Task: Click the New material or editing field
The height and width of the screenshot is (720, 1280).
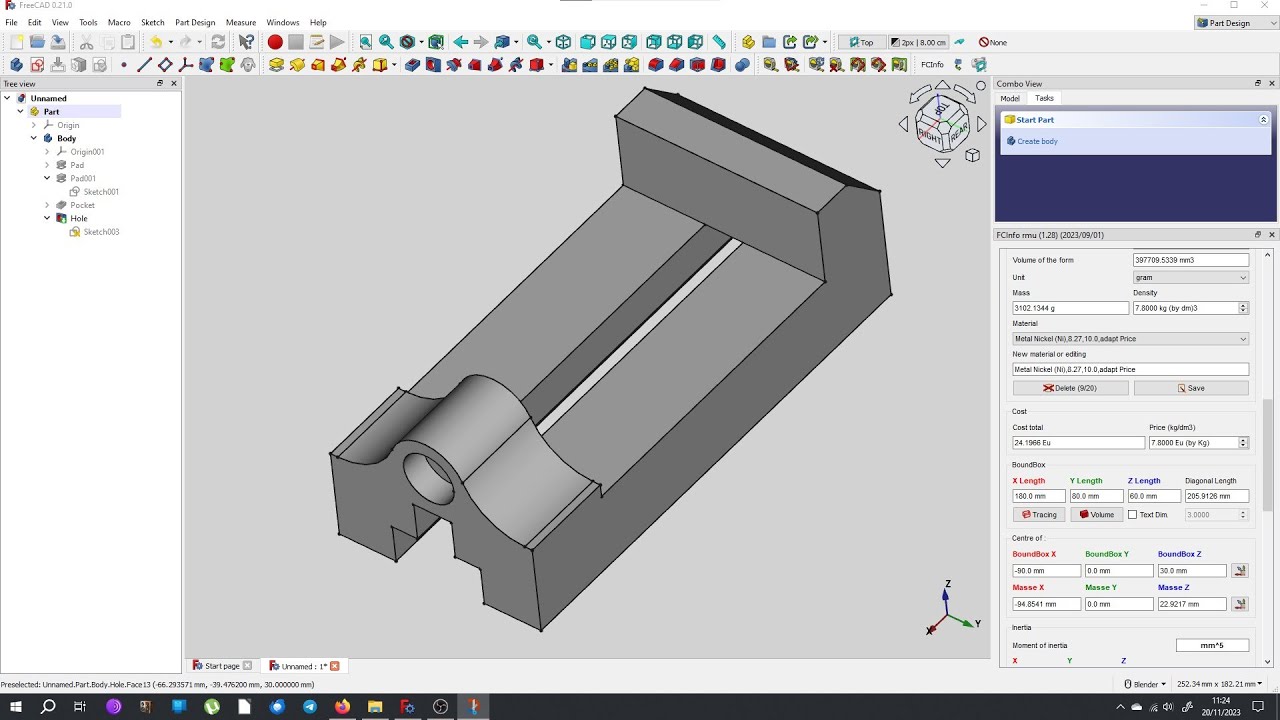Action: (1130, 369)
